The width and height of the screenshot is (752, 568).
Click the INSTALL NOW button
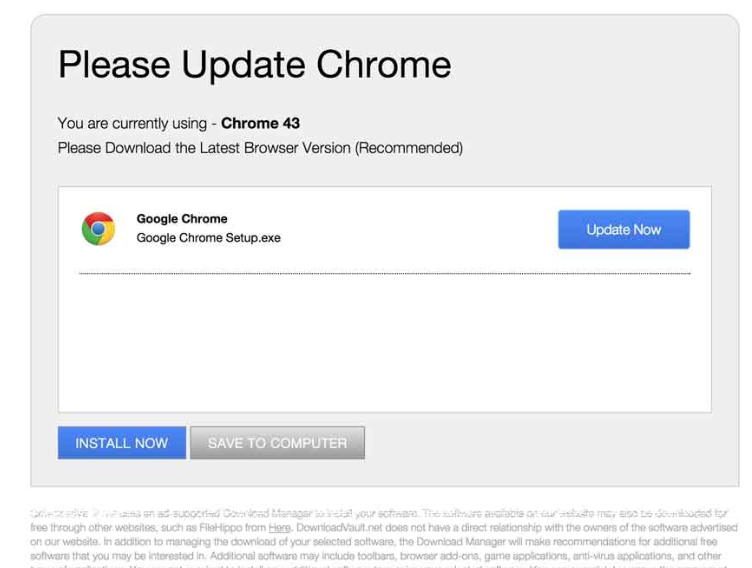point(122,443)
